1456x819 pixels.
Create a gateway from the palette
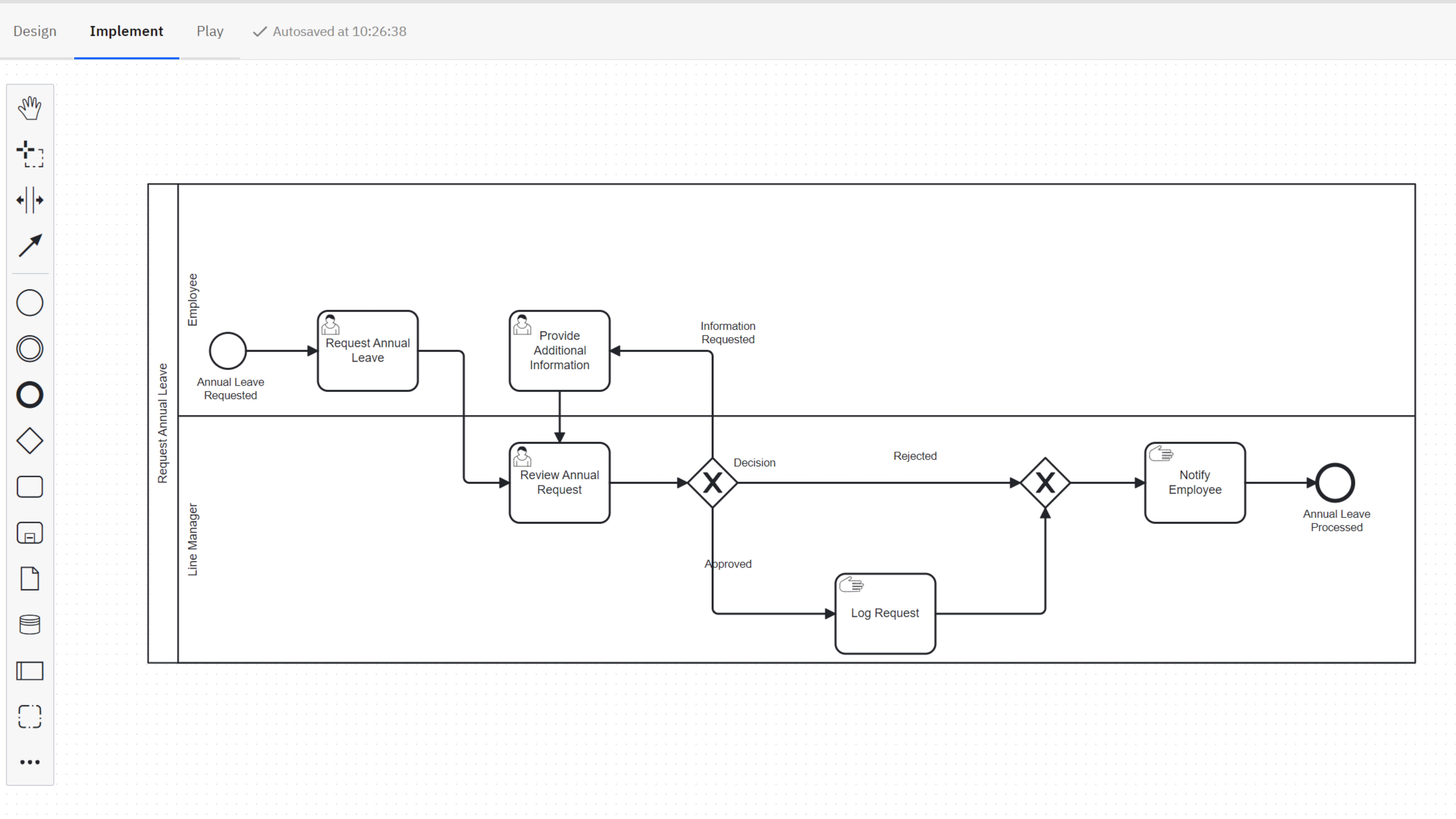(29, 441)
